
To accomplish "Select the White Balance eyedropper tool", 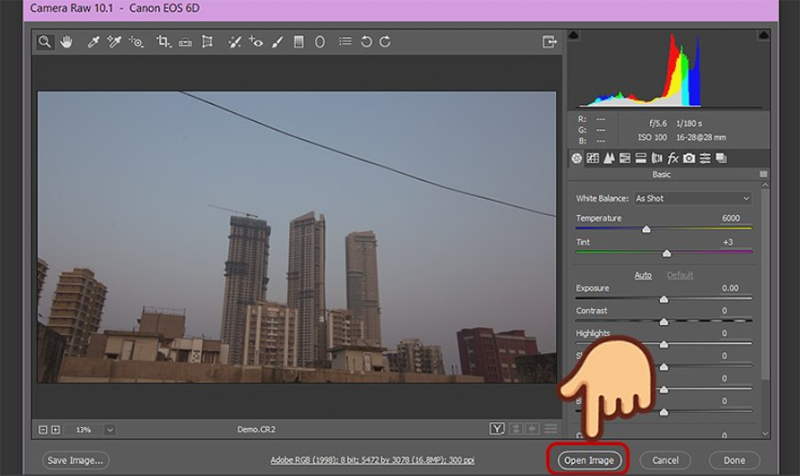I will pos(93,42).
